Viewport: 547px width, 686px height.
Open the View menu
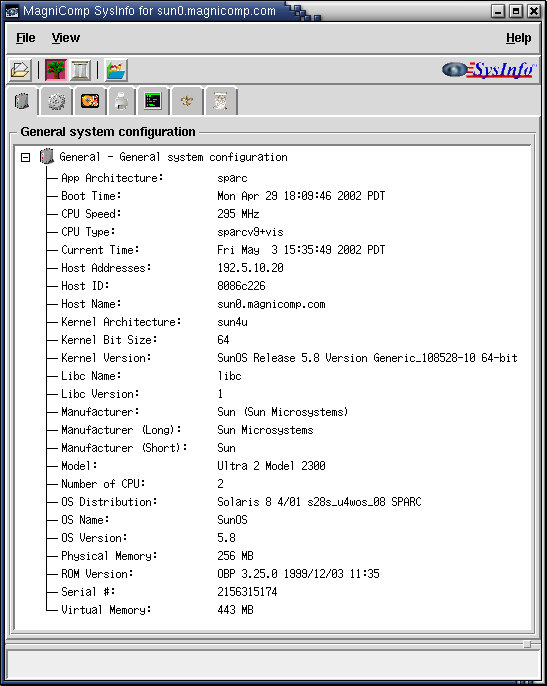(66, 38)
